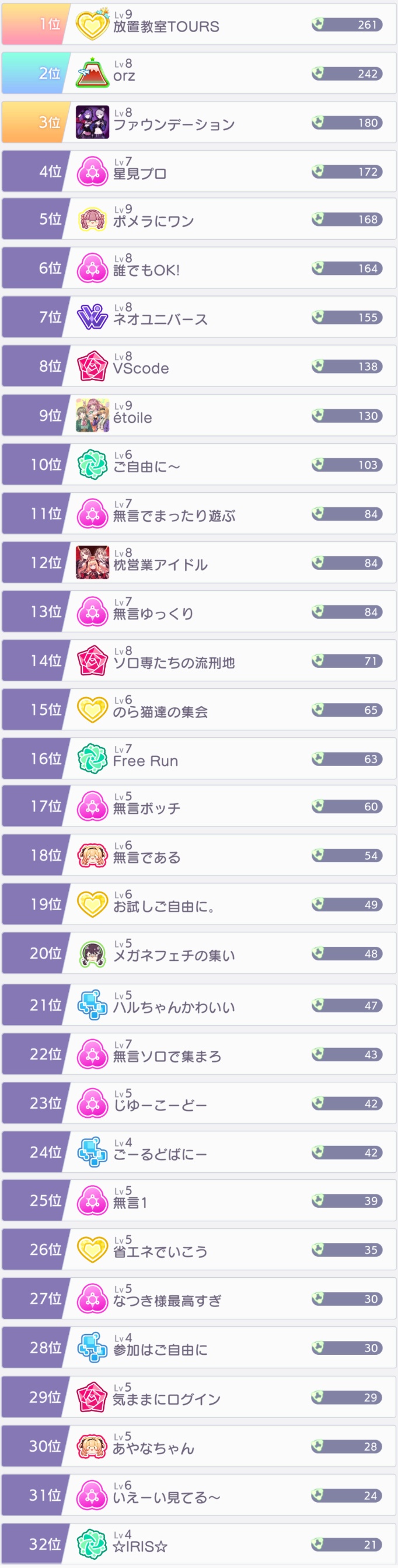Select the ☆IRIS☆ row at 32位

(231, 1543)
